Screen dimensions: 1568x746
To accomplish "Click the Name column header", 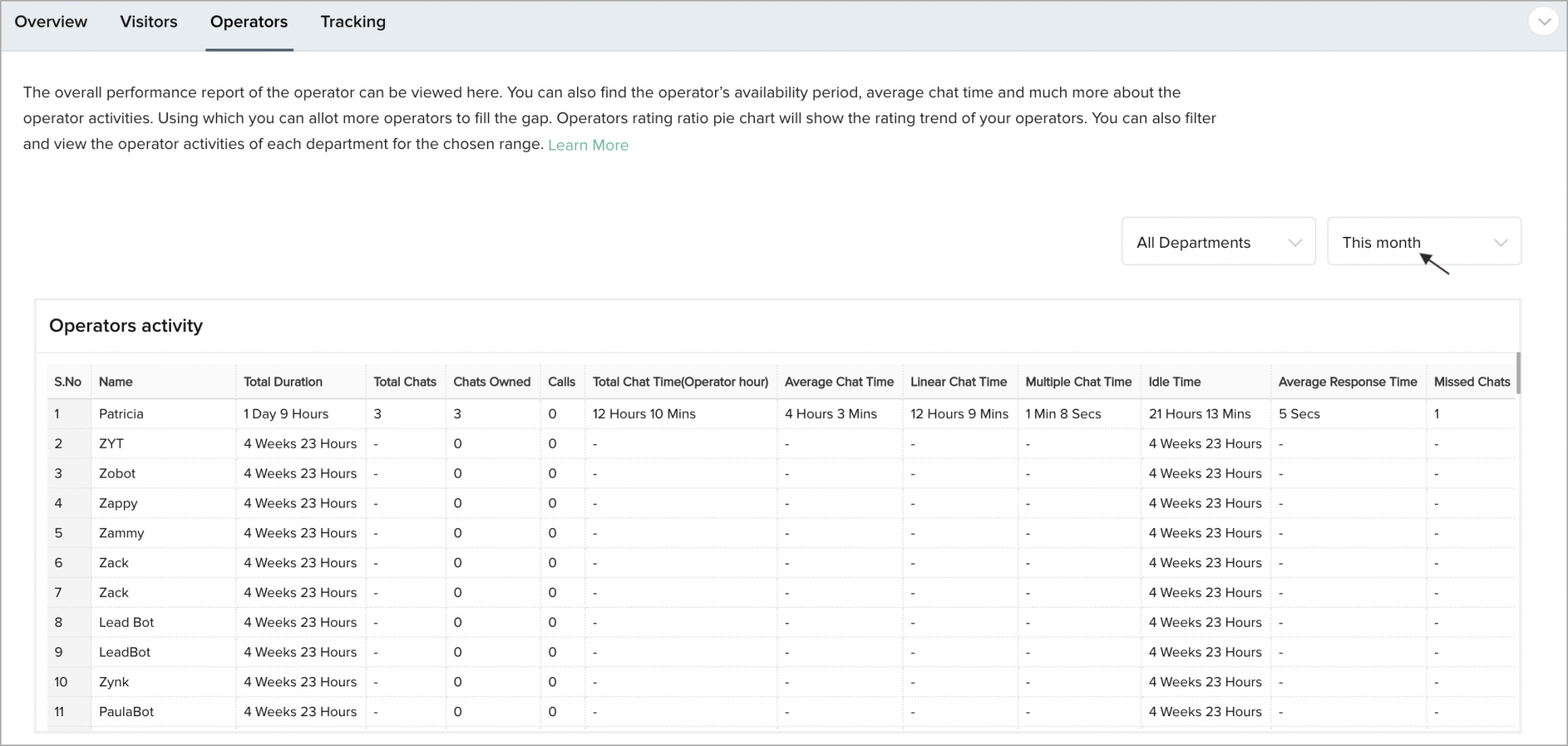I will click(x=116, y=382).
